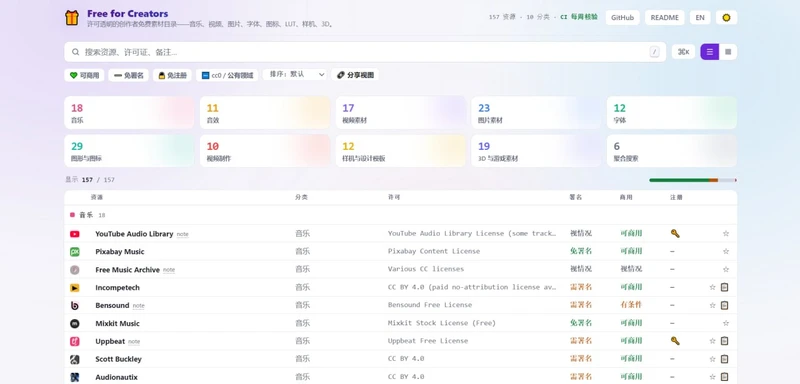Click the Pixabay Music green icon
The image size is (800, 384).
click(x=74, y=252)
